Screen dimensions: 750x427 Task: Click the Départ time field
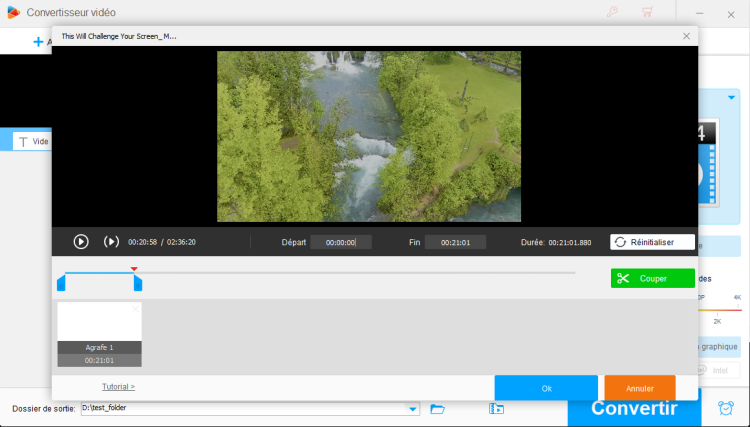pos(340,242)
